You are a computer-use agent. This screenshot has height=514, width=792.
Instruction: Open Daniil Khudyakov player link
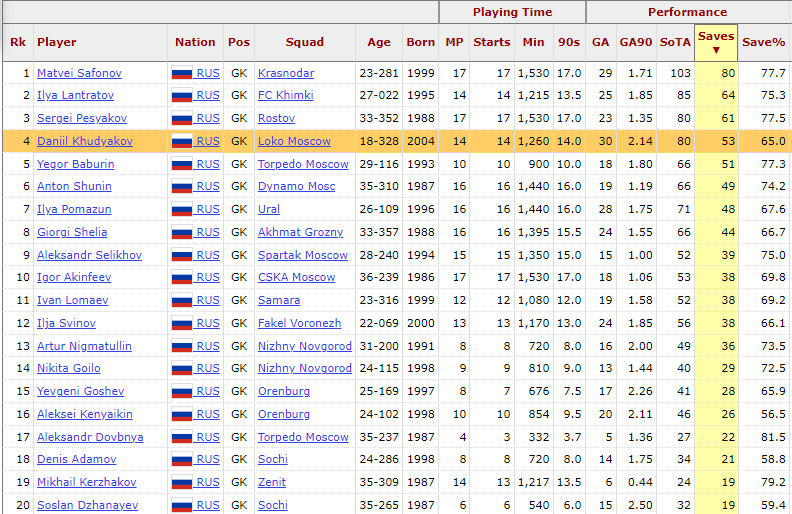[x=85, y=141]
